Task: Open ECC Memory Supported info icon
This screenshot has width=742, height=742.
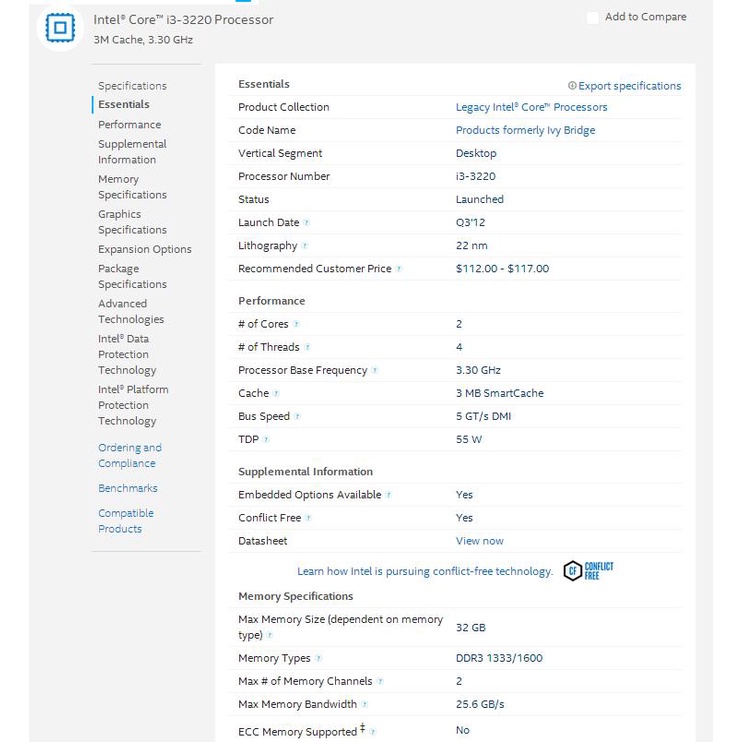Action: click(x=373, y=732)
